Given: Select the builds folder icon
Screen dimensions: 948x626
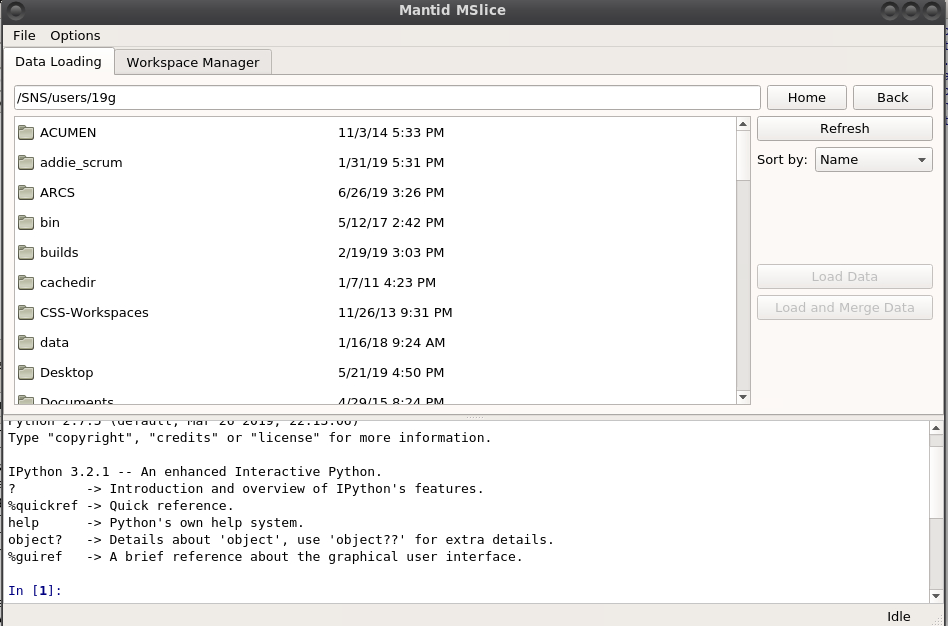Looking at the screenshot, I should [x=26, y=252].
